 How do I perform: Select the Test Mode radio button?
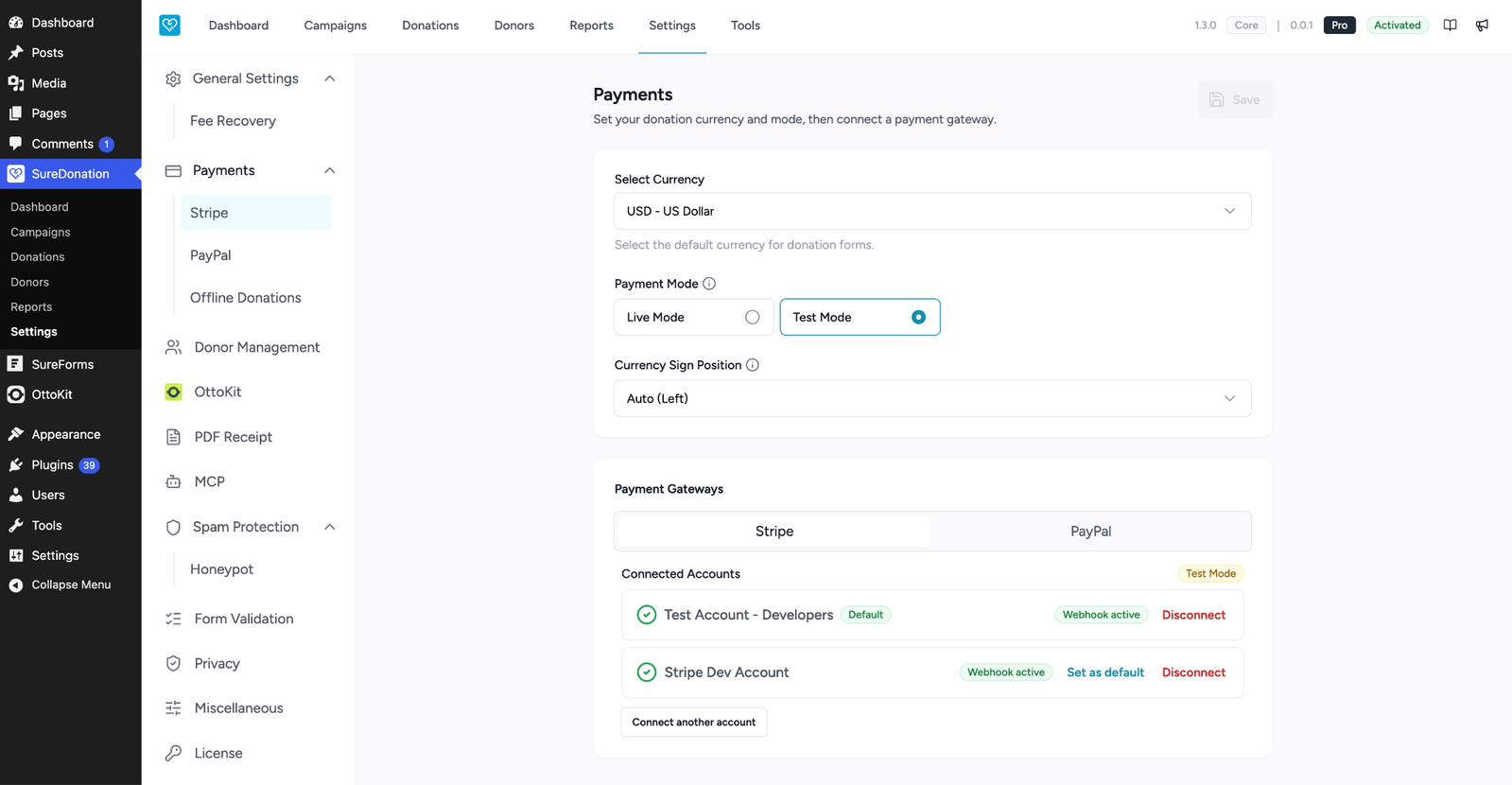[918, 318]
